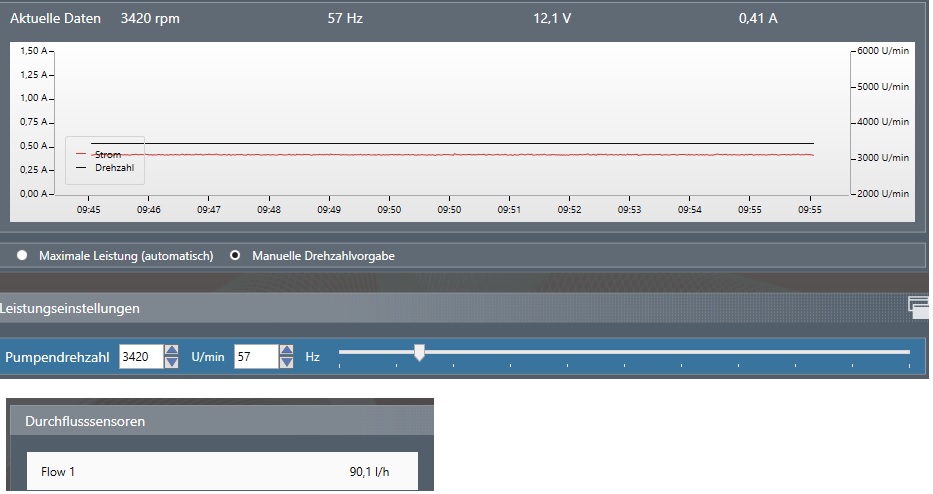
Task: Click the 90,1 l/h flow value
Action: (x=370, y=471)
